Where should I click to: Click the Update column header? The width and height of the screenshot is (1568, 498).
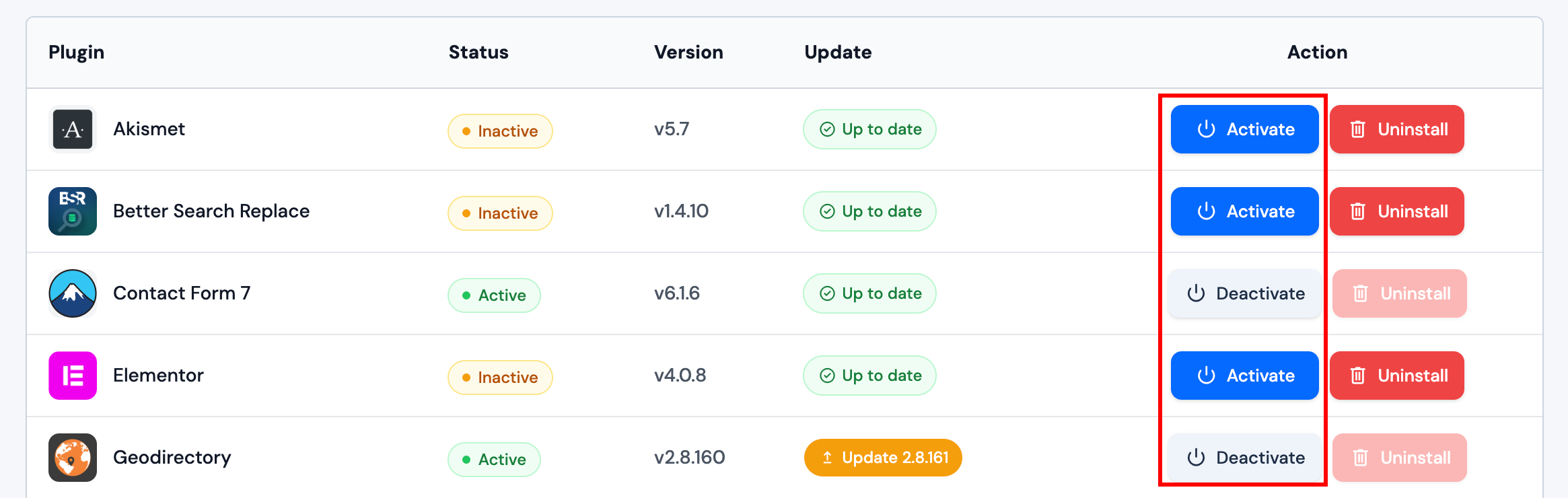pyautogui.click(x=838, y=52)
